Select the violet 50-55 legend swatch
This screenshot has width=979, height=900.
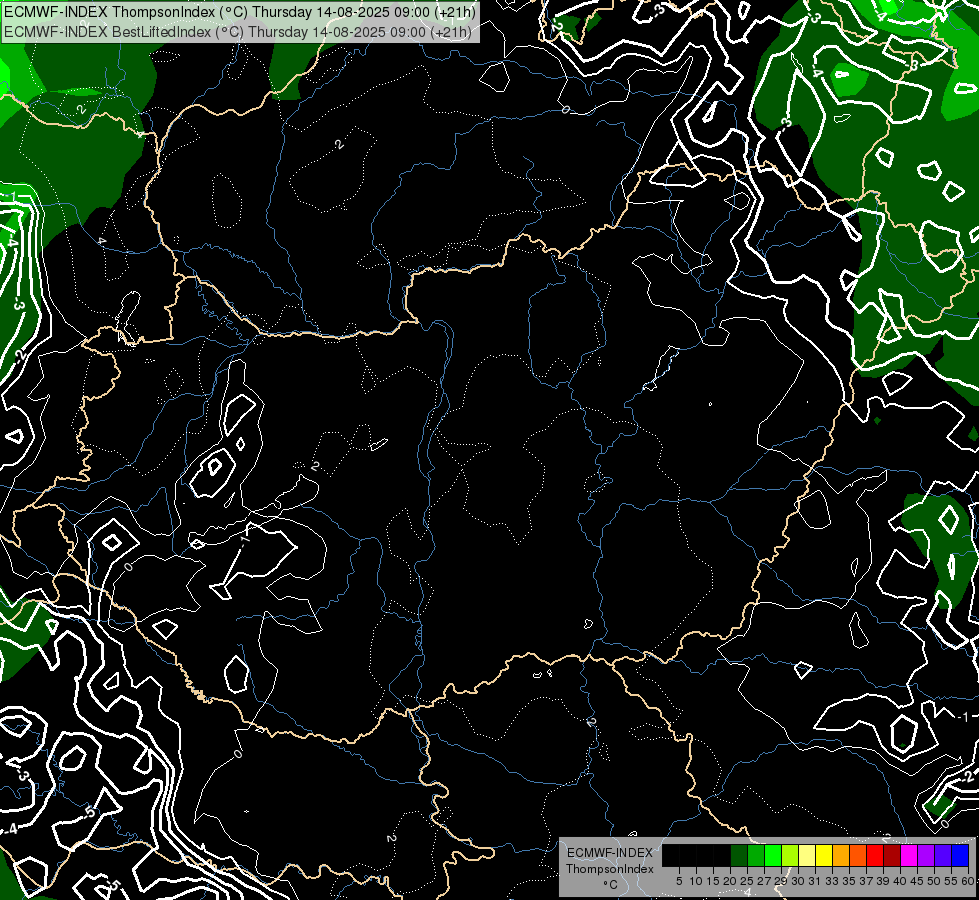click(943, 855)
